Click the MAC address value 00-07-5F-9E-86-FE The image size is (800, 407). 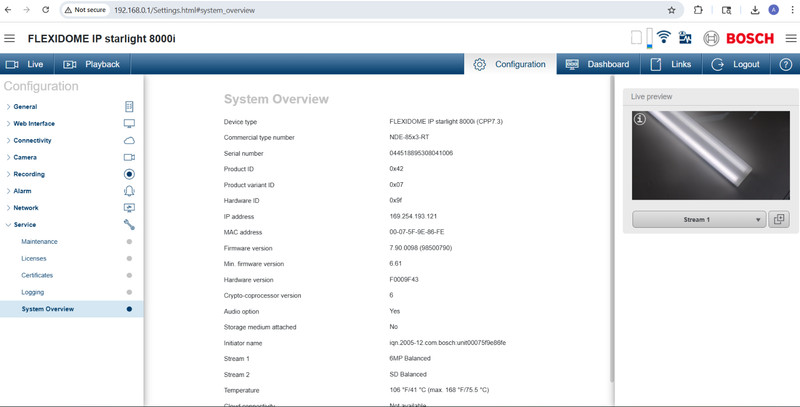(416, 232)
